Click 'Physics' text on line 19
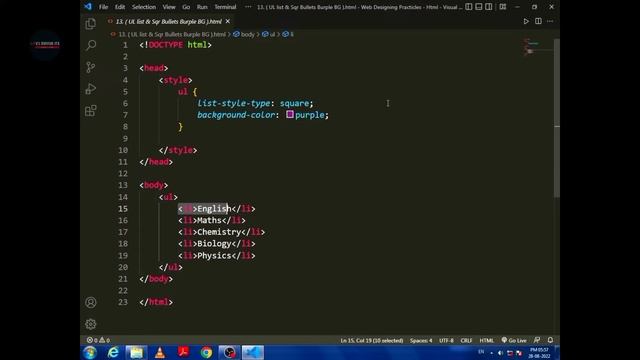Image resolution: width=640 pixels, height=360 pixels. click(214, 256)
